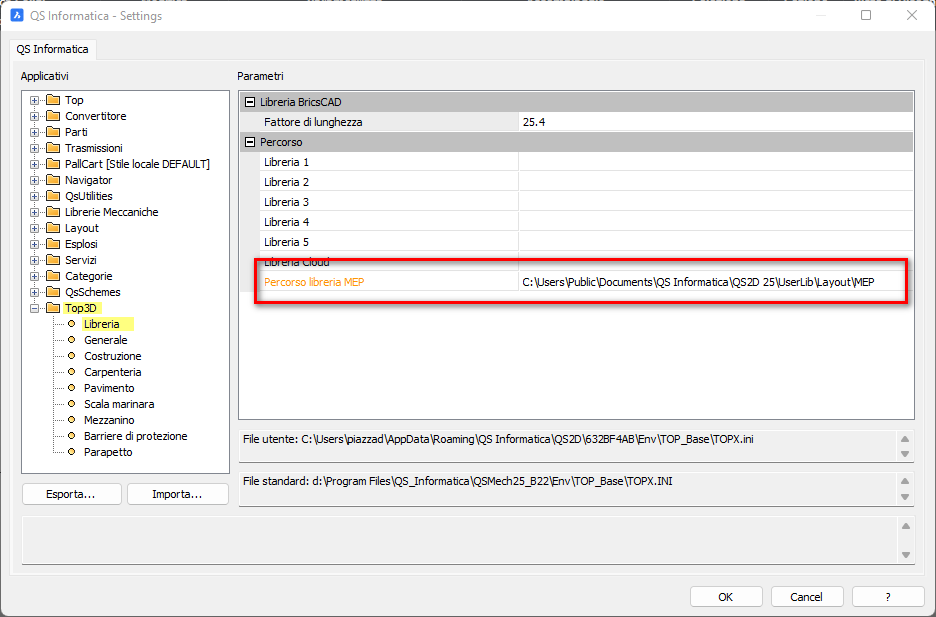Open the Carpenteria settings item
This screenshot has width=936, height=617.
coord(113,372)
